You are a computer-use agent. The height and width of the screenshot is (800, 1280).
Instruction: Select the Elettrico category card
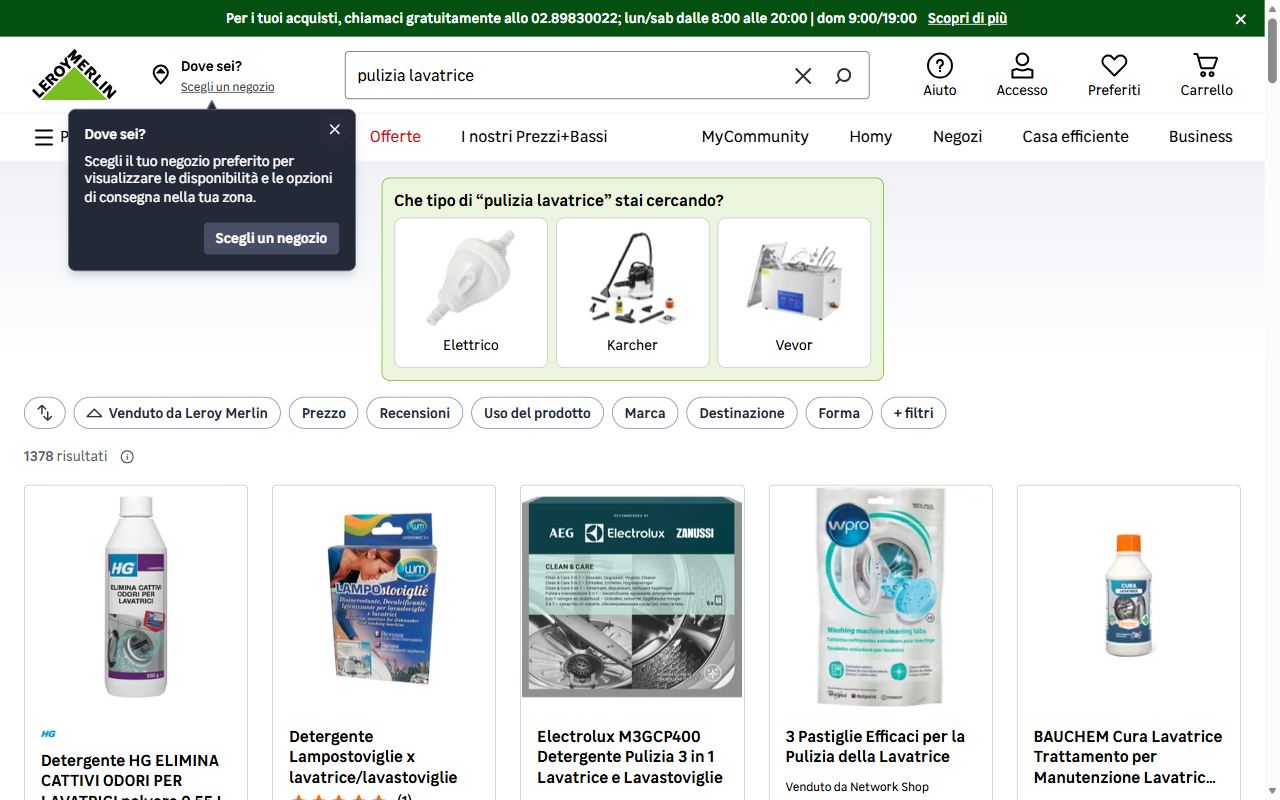[471, 293]
